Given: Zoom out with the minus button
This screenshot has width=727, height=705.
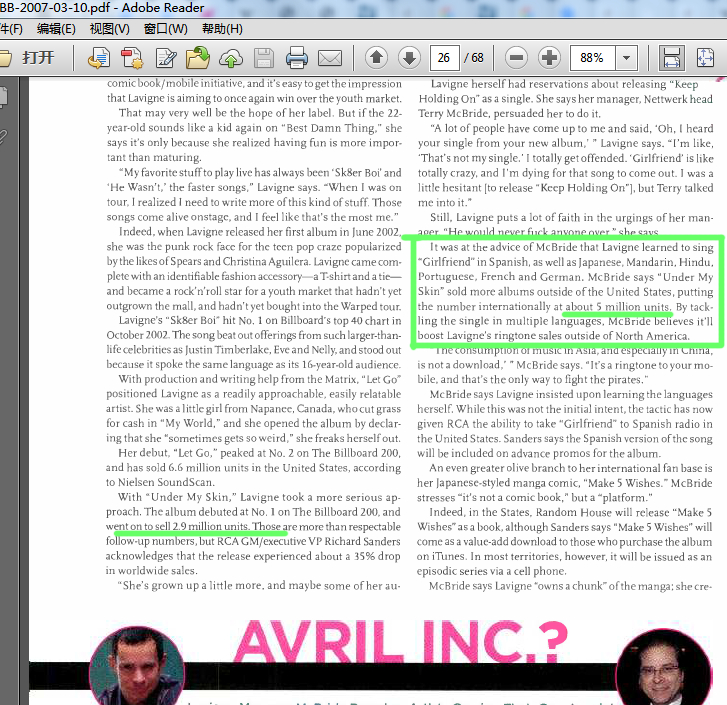Looking at the screenshot, I should [x=516, y=58].
